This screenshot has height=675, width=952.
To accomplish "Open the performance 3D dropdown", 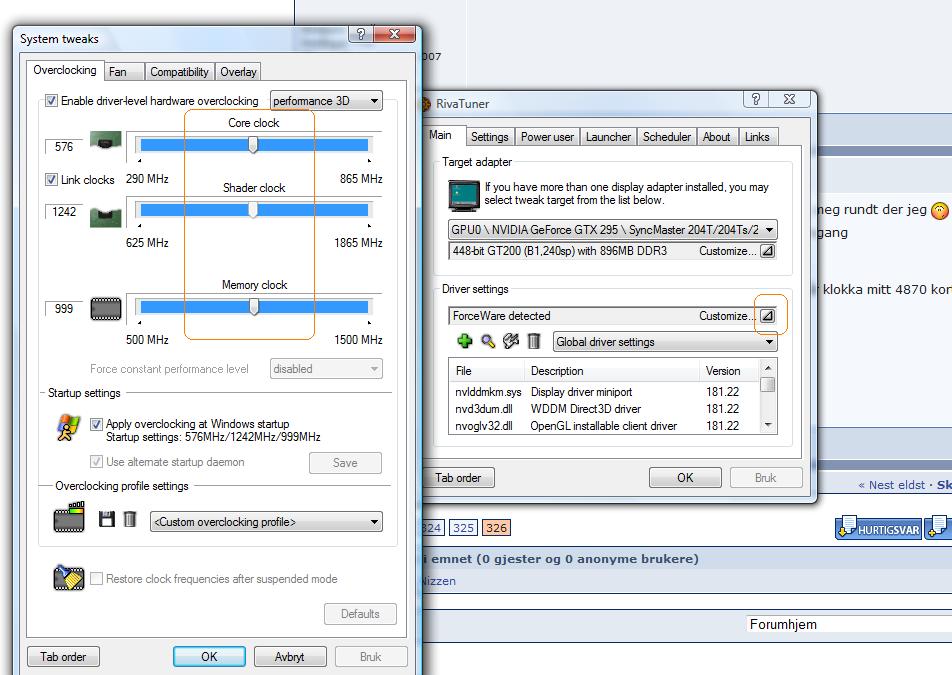I will click(326, 101).
